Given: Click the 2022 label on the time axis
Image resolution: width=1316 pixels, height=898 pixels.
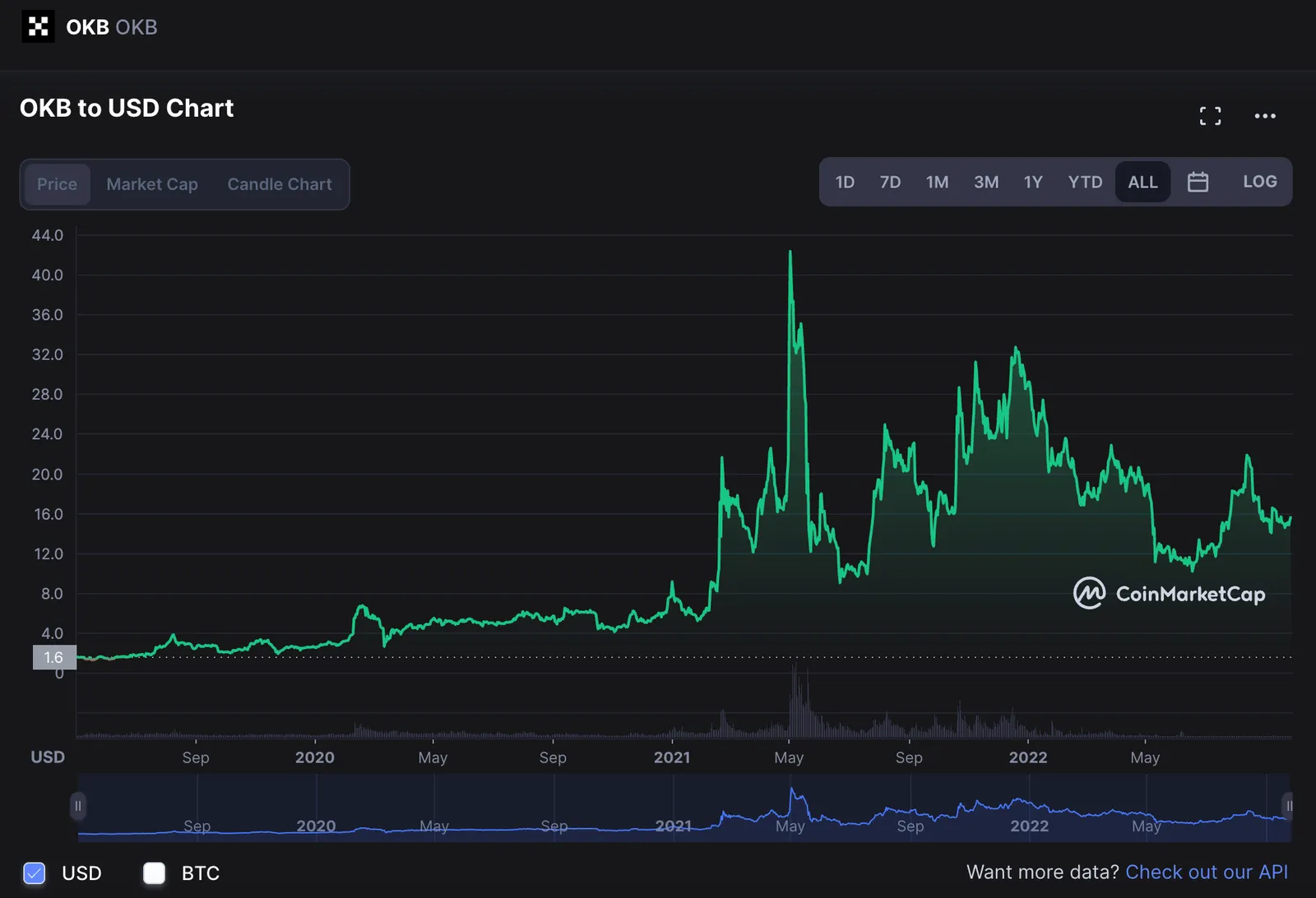Looking at the screenshot, I should [x=1028, y=757].
